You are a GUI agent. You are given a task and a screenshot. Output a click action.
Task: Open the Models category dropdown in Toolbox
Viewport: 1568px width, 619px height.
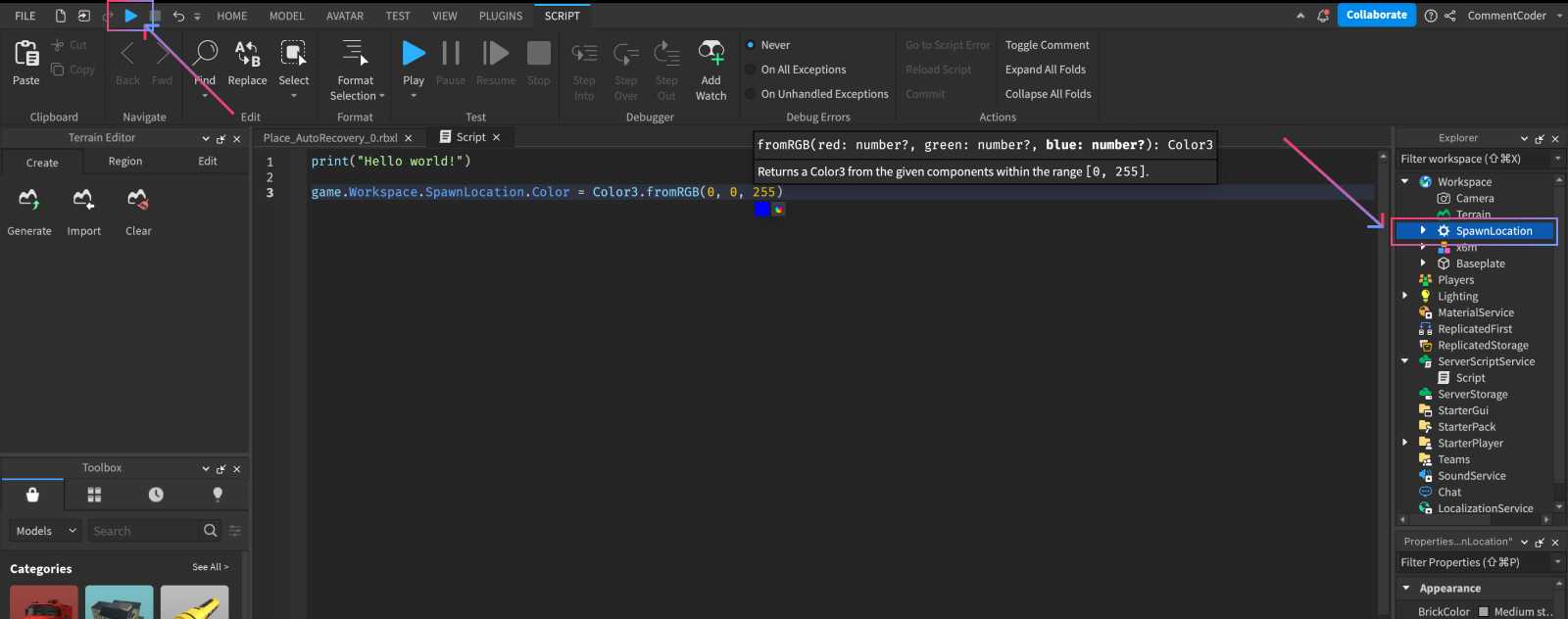coord(46,530)
